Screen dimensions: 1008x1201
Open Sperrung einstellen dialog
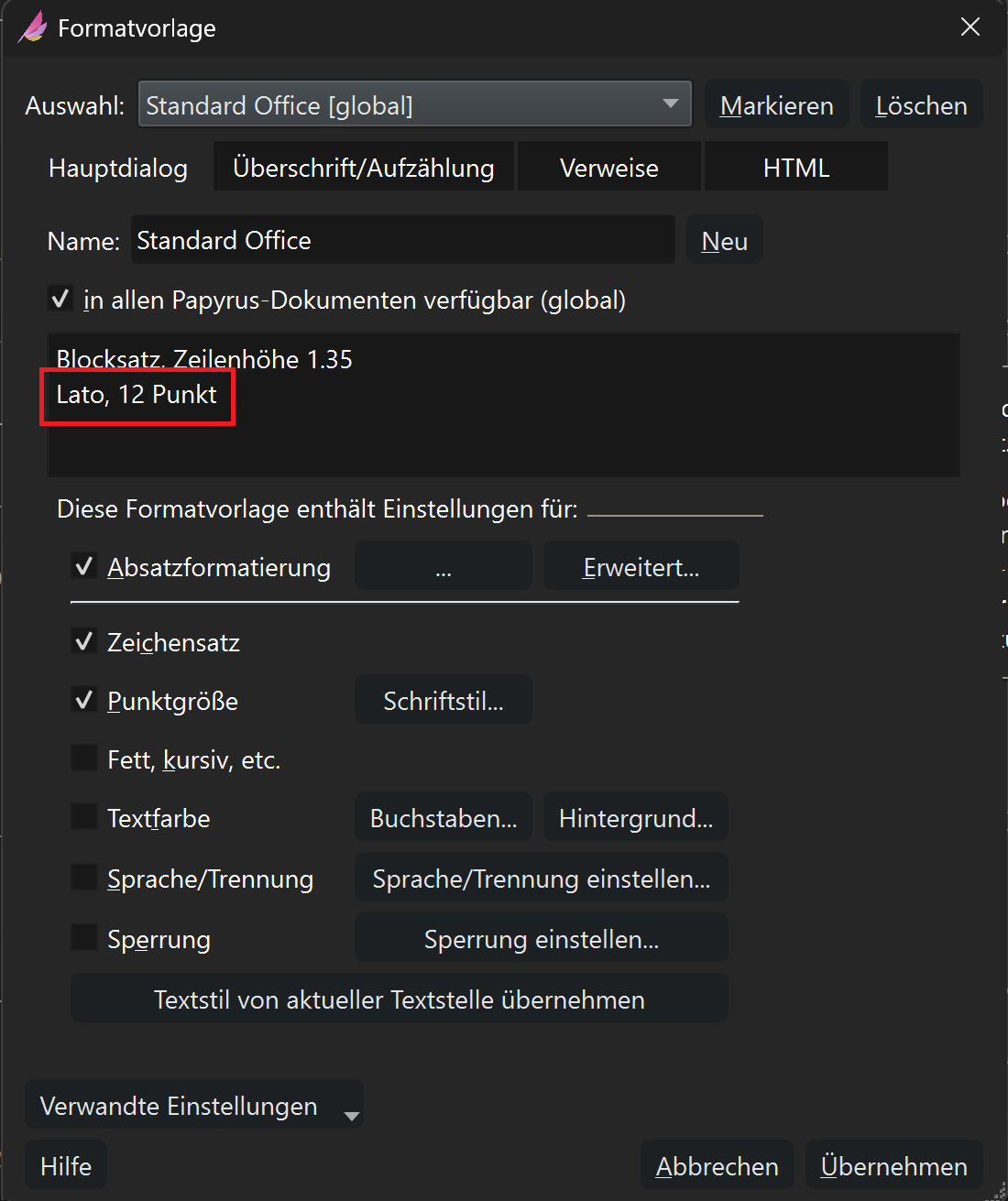(542, 939)
